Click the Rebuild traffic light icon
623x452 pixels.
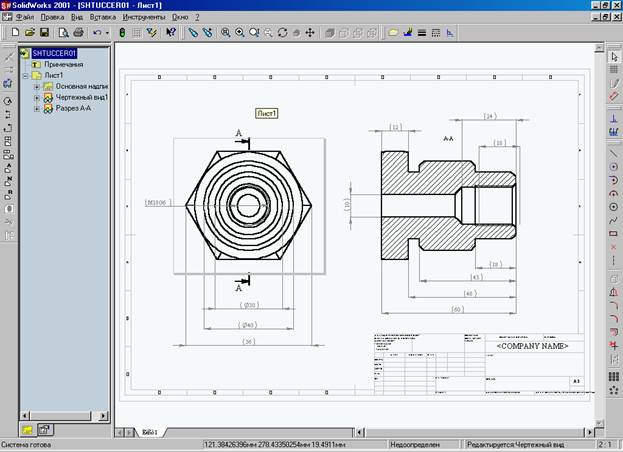pyautogui.click(x=122, y=33)
